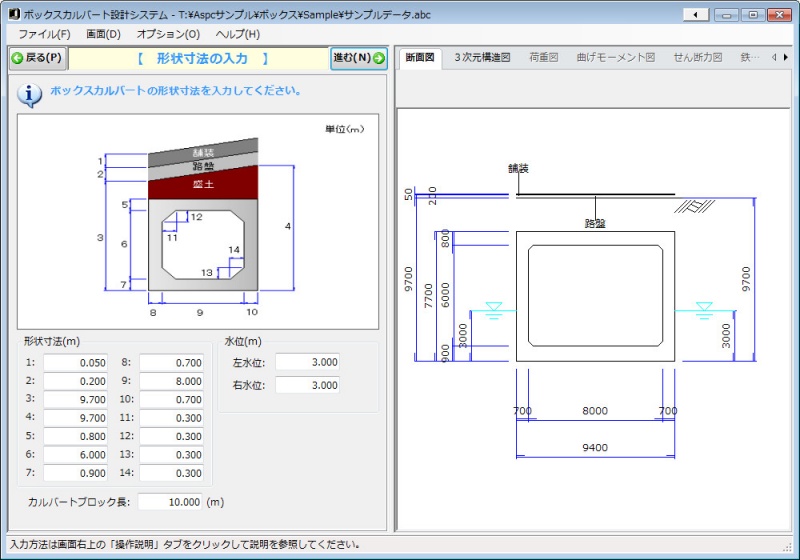Click the 8000 inner width dimension text
800x560 pixels.
(x=595, y=411)
